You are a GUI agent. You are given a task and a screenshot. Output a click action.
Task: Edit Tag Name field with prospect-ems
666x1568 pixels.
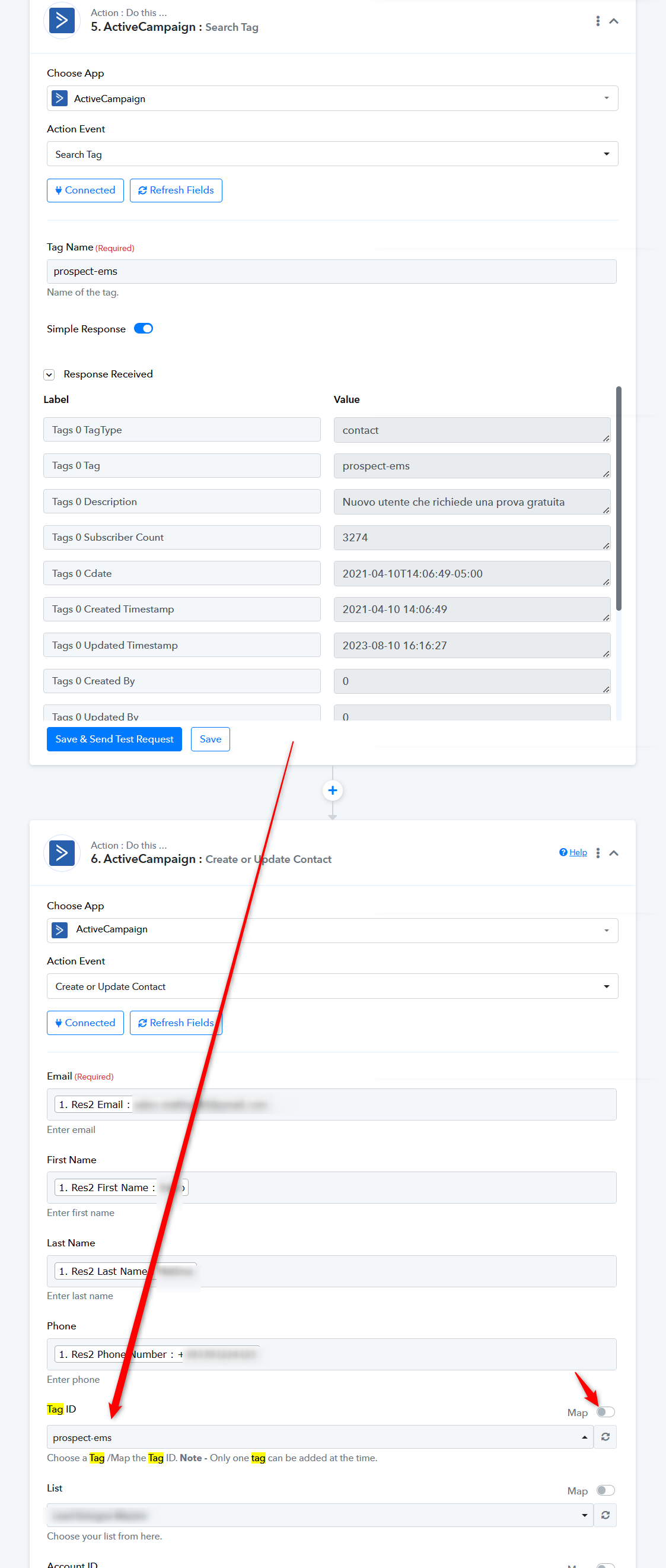click(x=332, y=271)
